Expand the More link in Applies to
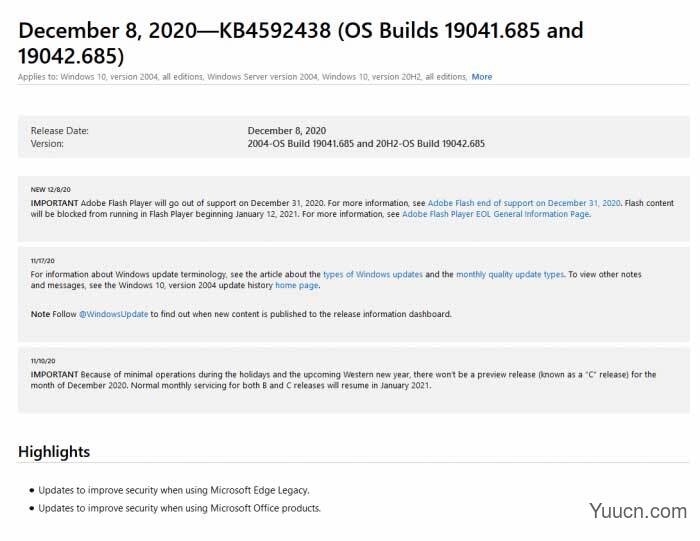Screen dimensions: 700x541 point(481,77)
